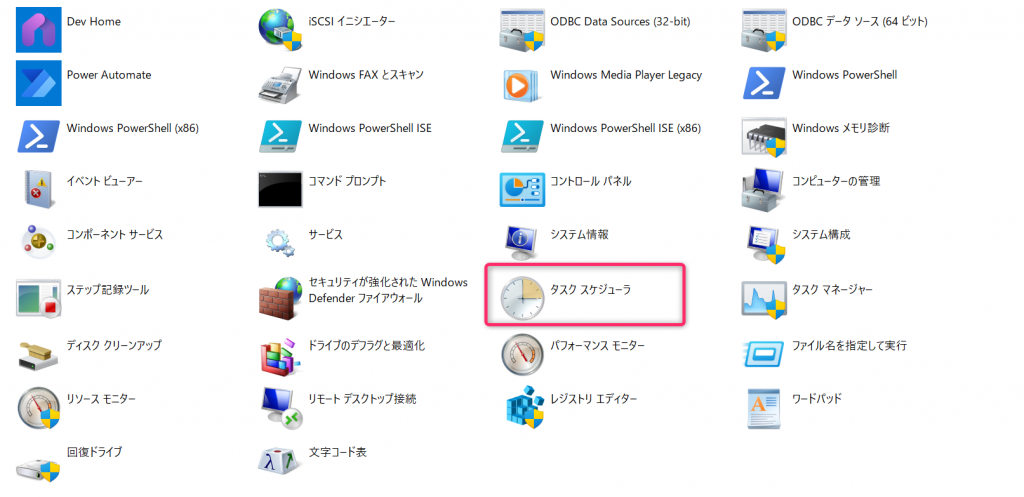
Task: Click the "タスク マネージャー" label
Action: 832,289
